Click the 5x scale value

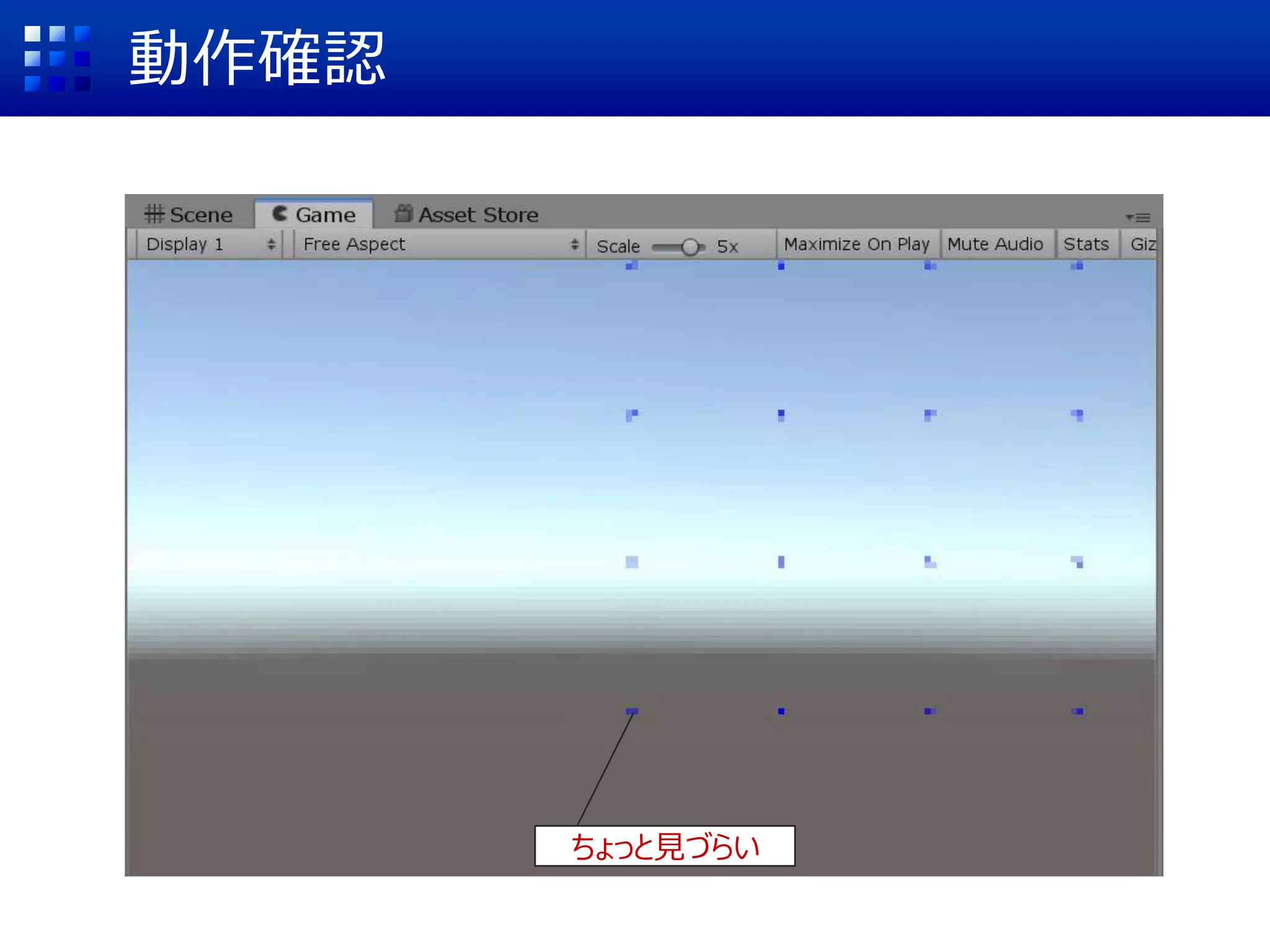(x=727, y=247)
